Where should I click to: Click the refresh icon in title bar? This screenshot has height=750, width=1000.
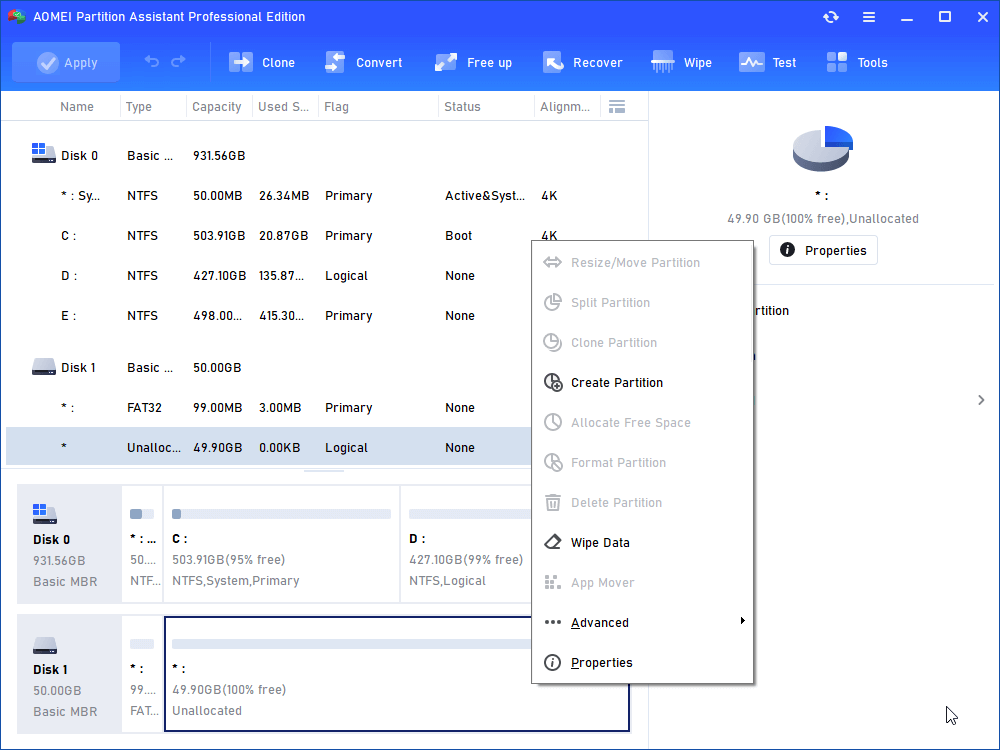point(831,17)
